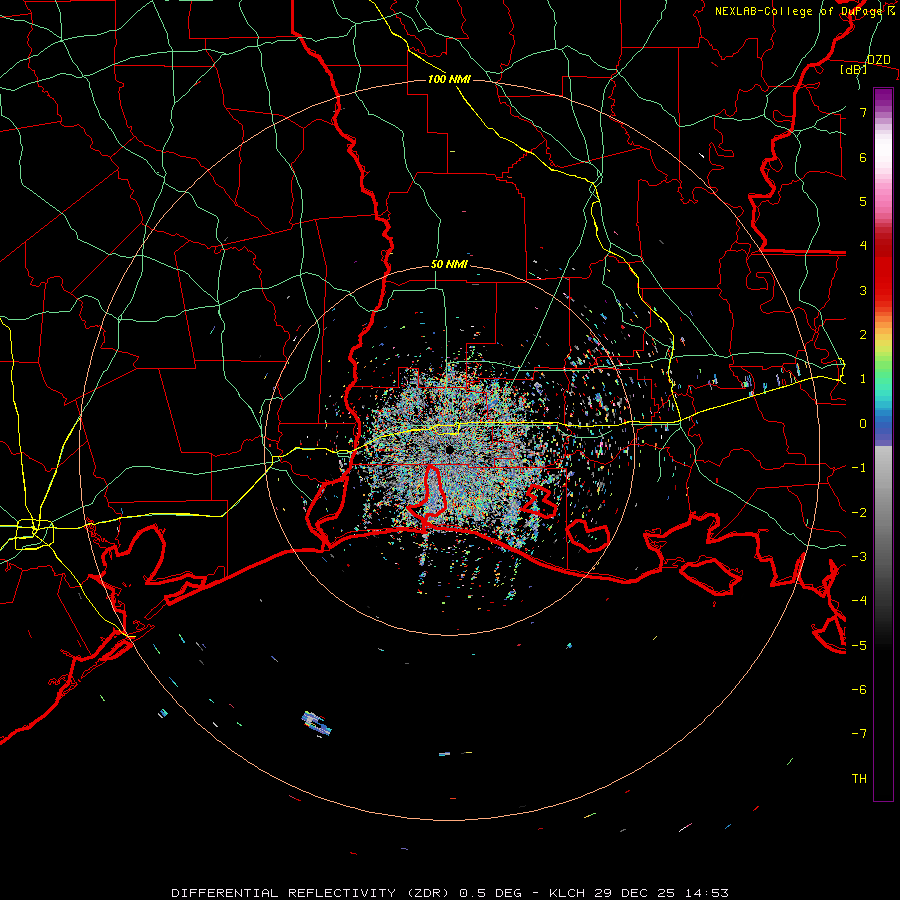The height and width of the screenshot is (900, 900).
Task: Click the -2 dB legend value
Action: click(859, 513)
